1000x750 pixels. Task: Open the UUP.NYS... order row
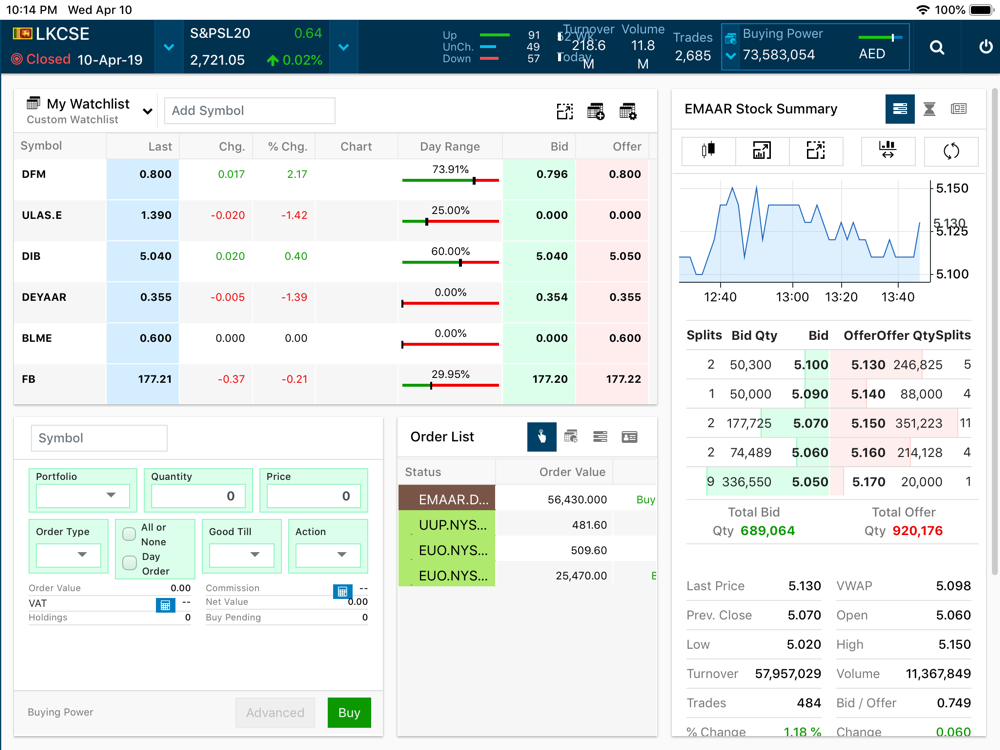527,525
